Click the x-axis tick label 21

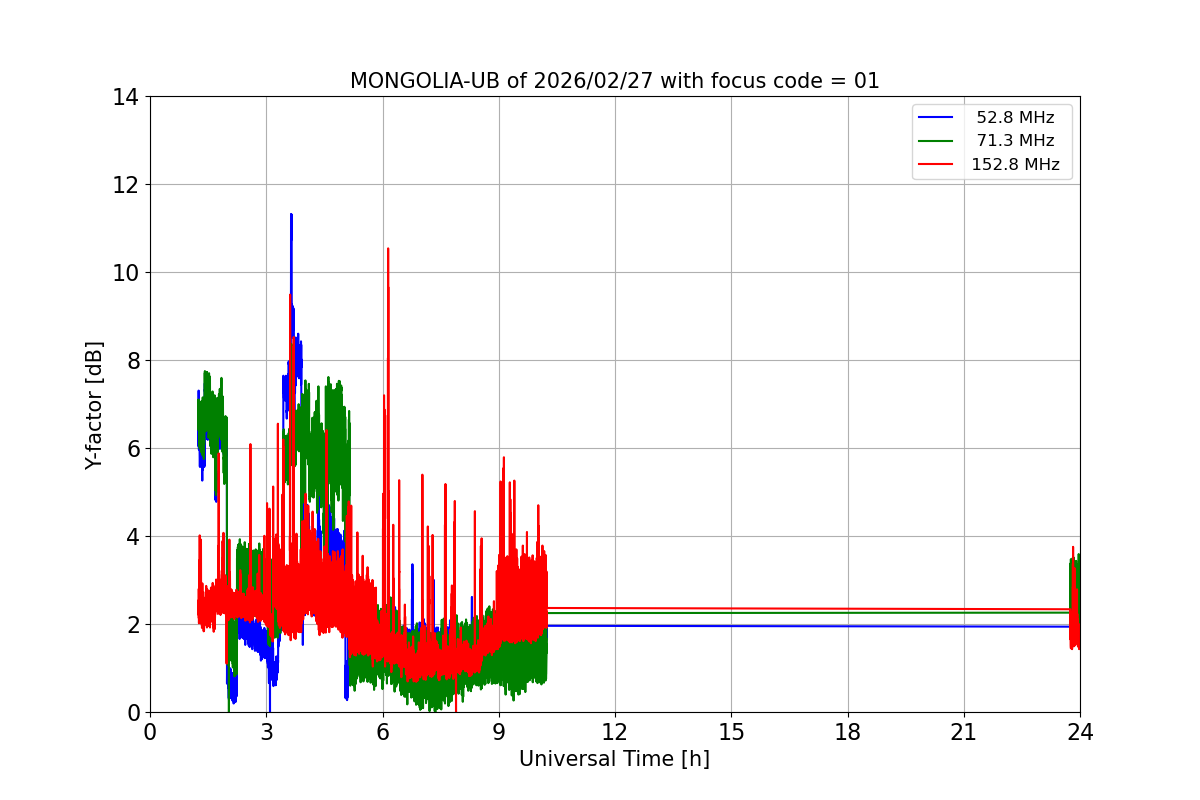[x=964, y=732]
